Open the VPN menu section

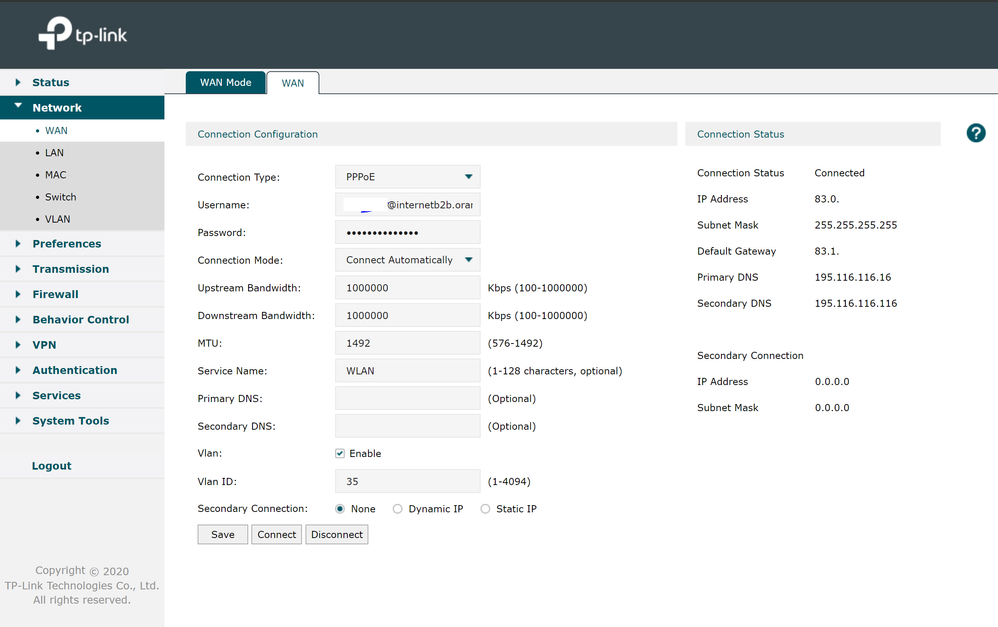(44, 345)
